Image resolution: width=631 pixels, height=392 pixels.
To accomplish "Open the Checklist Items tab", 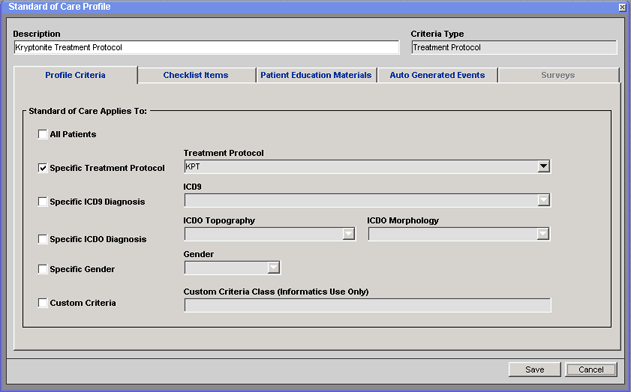I will (196, 75).
